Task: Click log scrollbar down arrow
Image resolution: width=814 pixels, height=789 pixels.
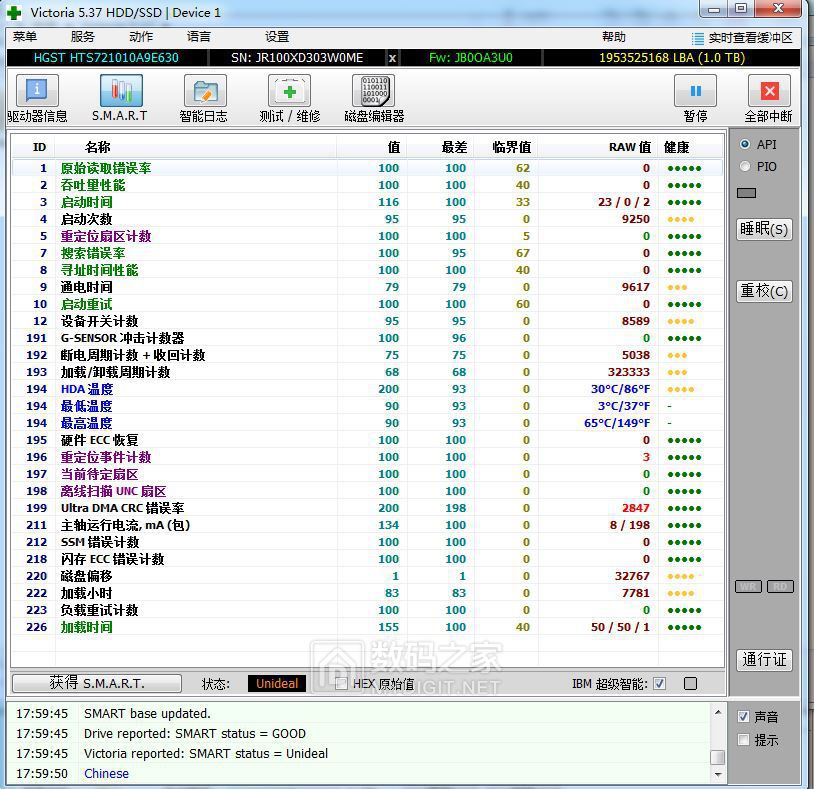Action: coord(717,774)
